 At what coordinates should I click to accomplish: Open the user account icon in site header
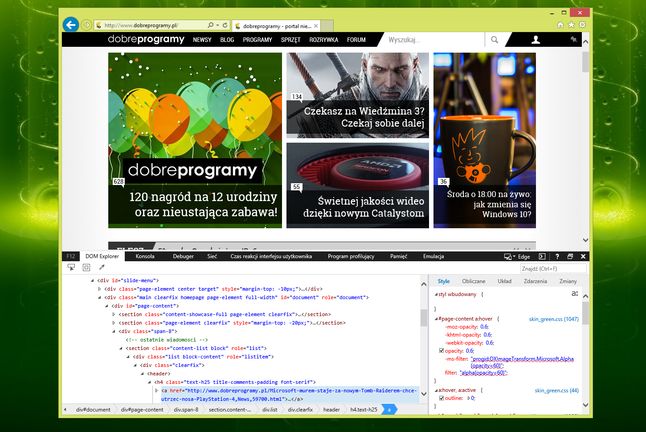pyautogui.click(x=536, y=40)
